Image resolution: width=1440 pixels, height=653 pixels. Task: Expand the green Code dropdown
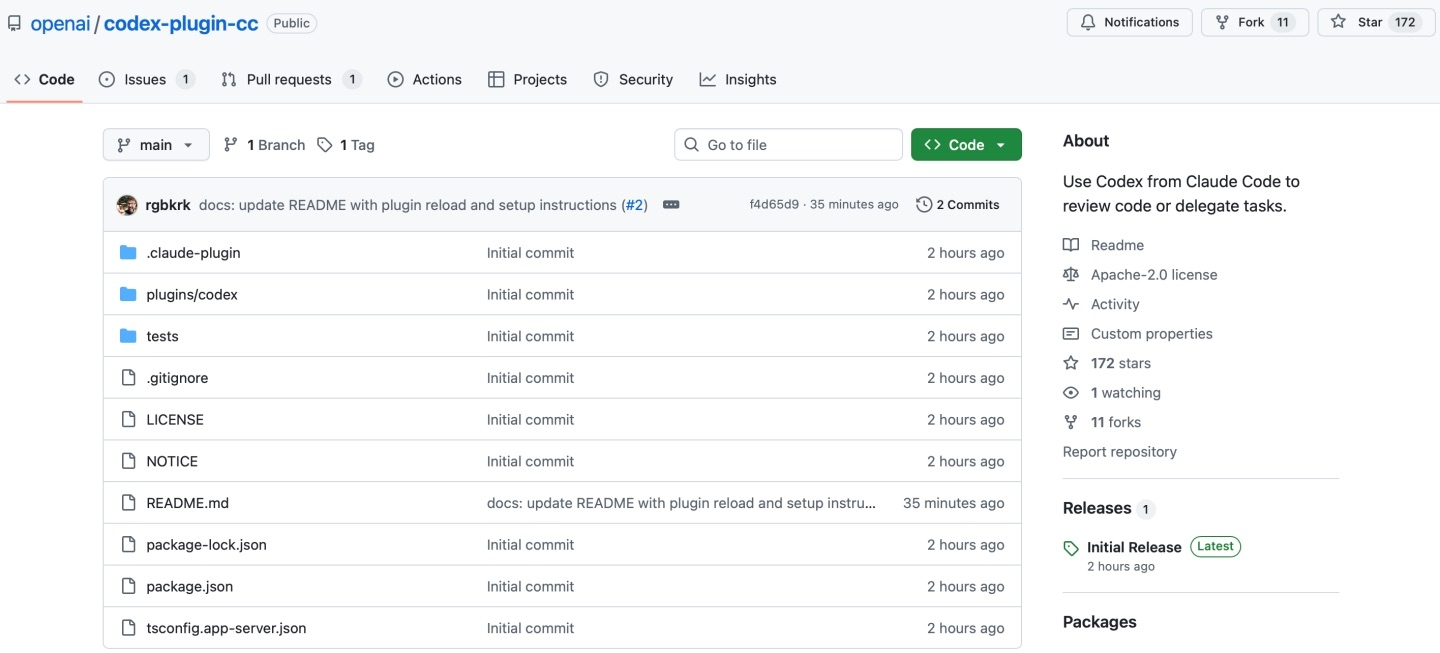(966, 145)
